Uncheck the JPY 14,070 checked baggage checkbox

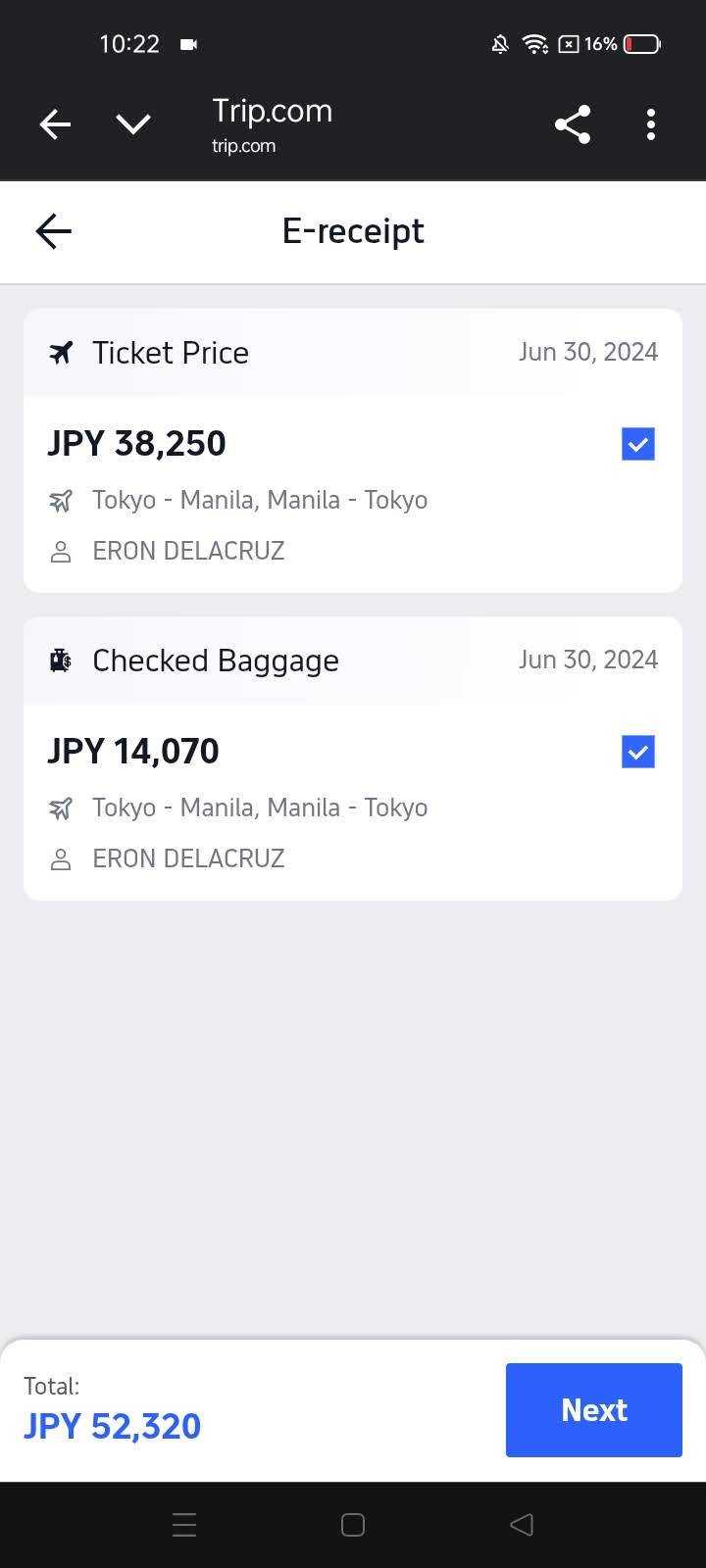coord(637,752)
